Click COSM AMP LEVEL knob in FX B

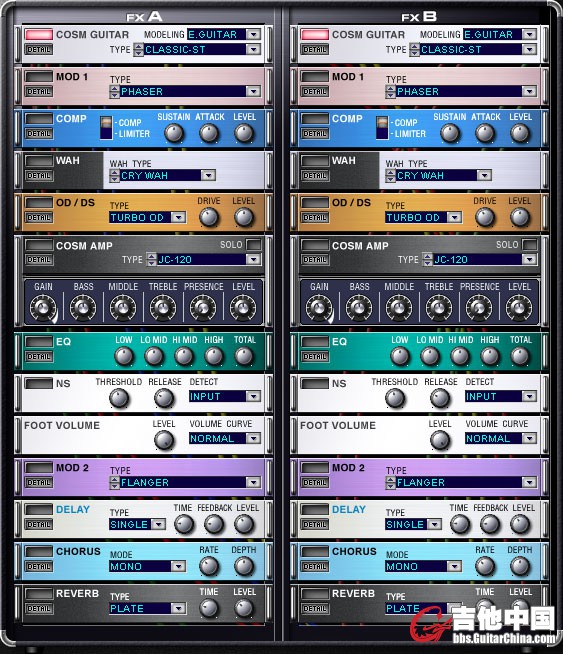point(519,308)
